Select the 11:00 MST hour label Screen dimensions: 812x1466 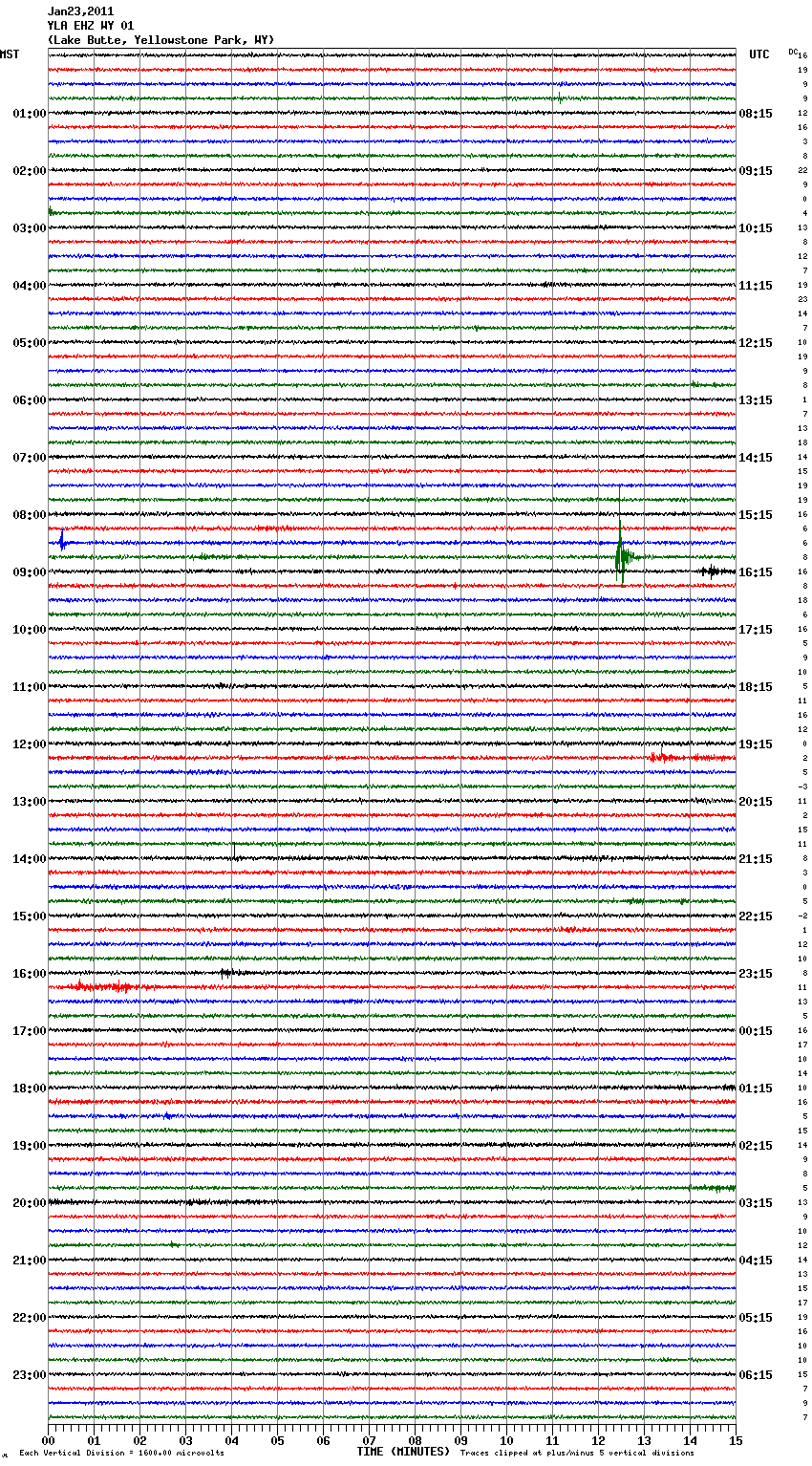click(30, 687)
